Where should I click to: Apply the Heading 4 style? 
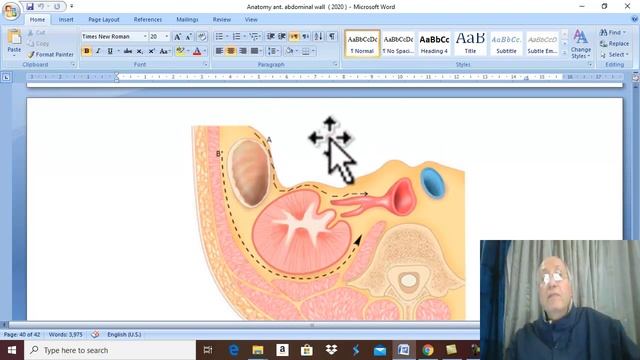point(434,43)
